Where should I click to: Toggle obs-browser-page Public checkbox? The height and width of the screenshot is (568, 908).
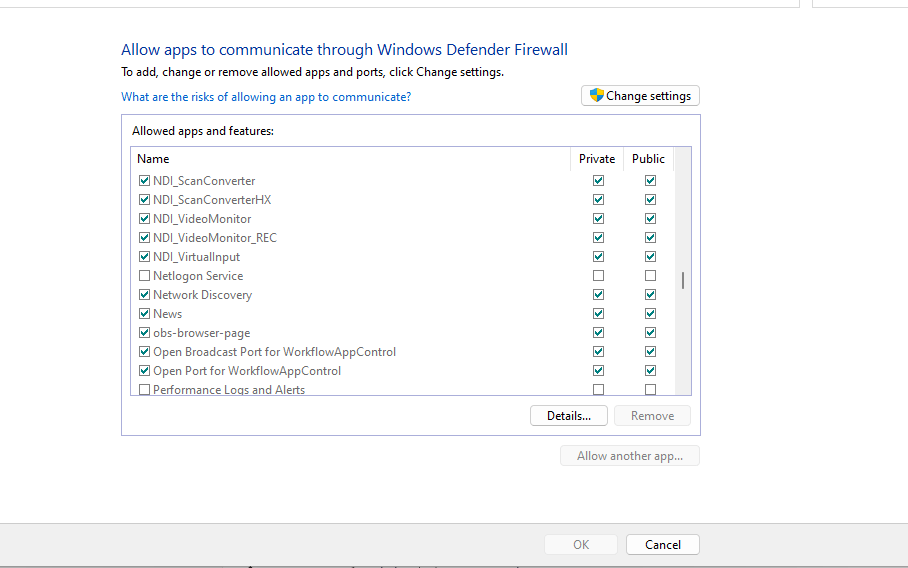pyautogui.click(x=650, y=333)
